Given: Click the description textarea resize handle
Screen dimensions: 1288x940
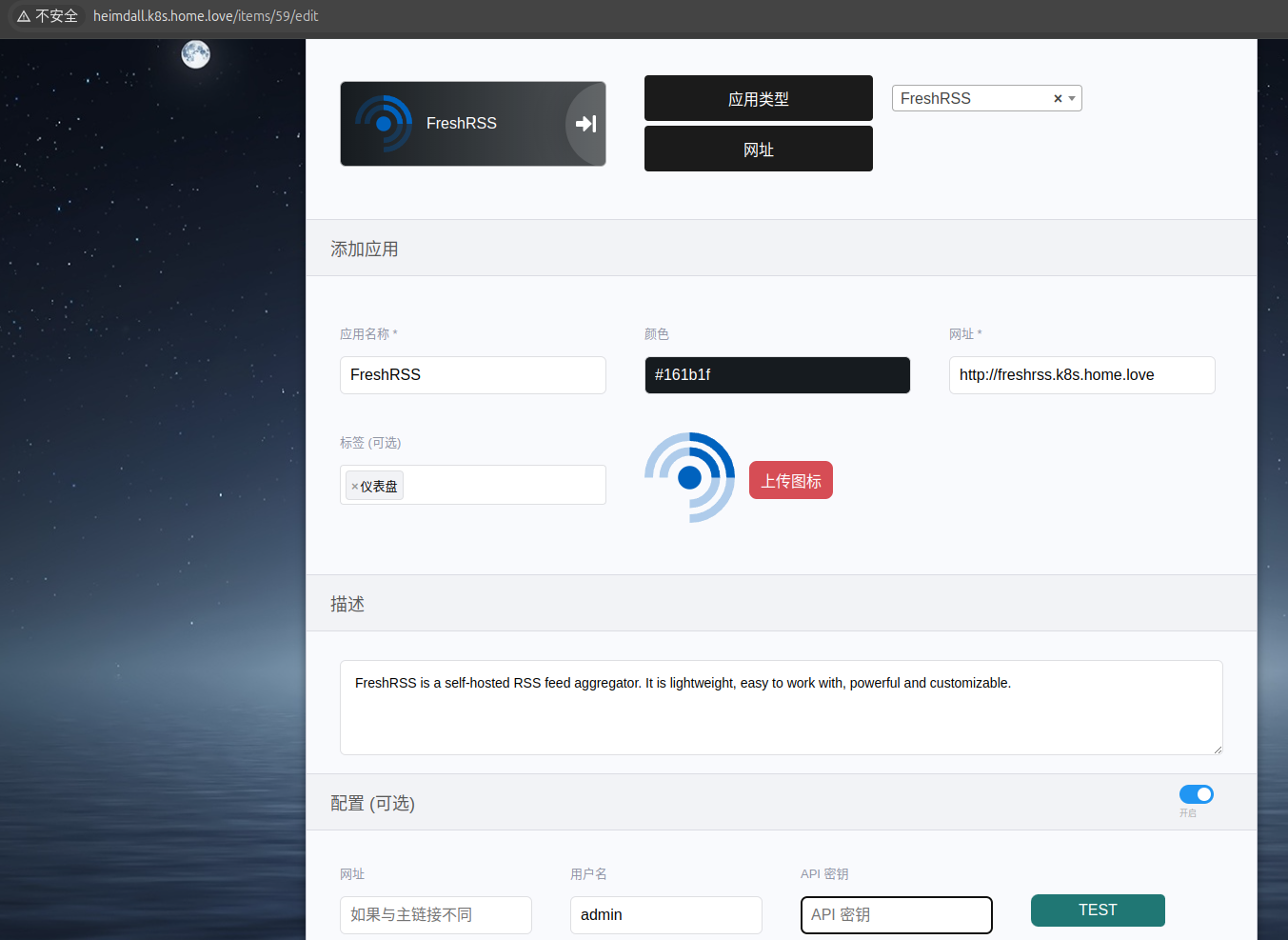Looking at the screenshot, I should coord(1218,750).
